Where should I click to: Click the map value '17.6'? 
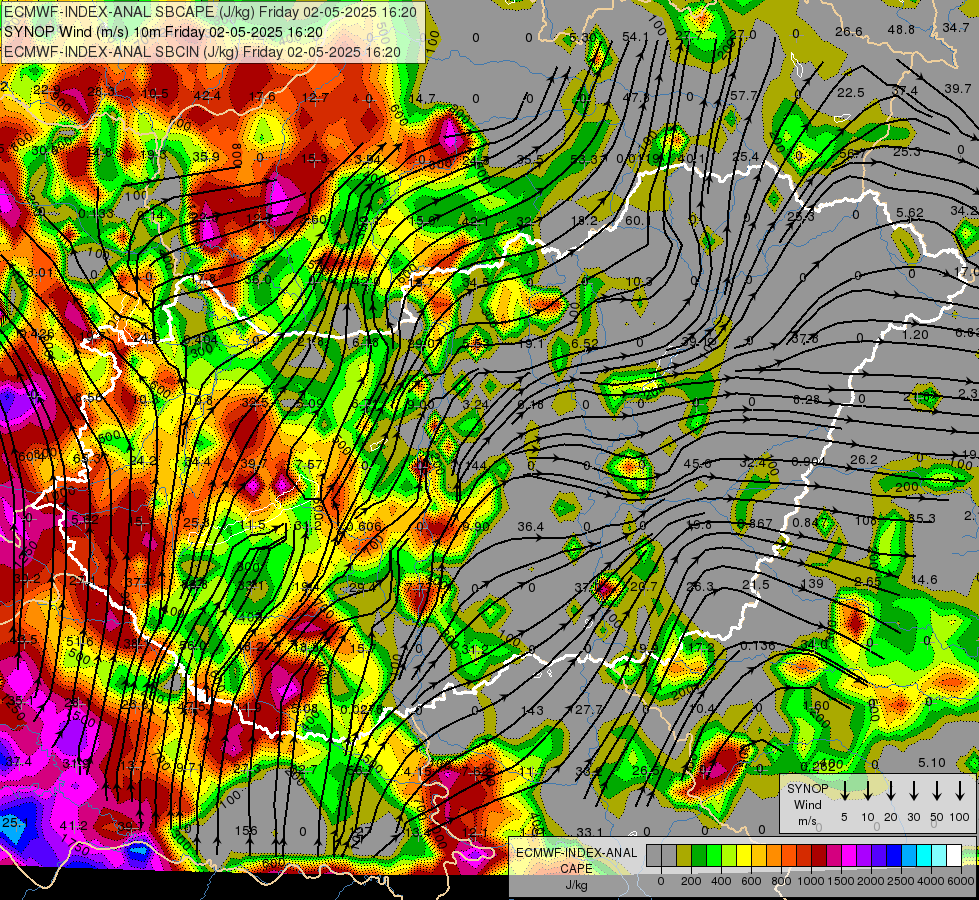(262, 96)
